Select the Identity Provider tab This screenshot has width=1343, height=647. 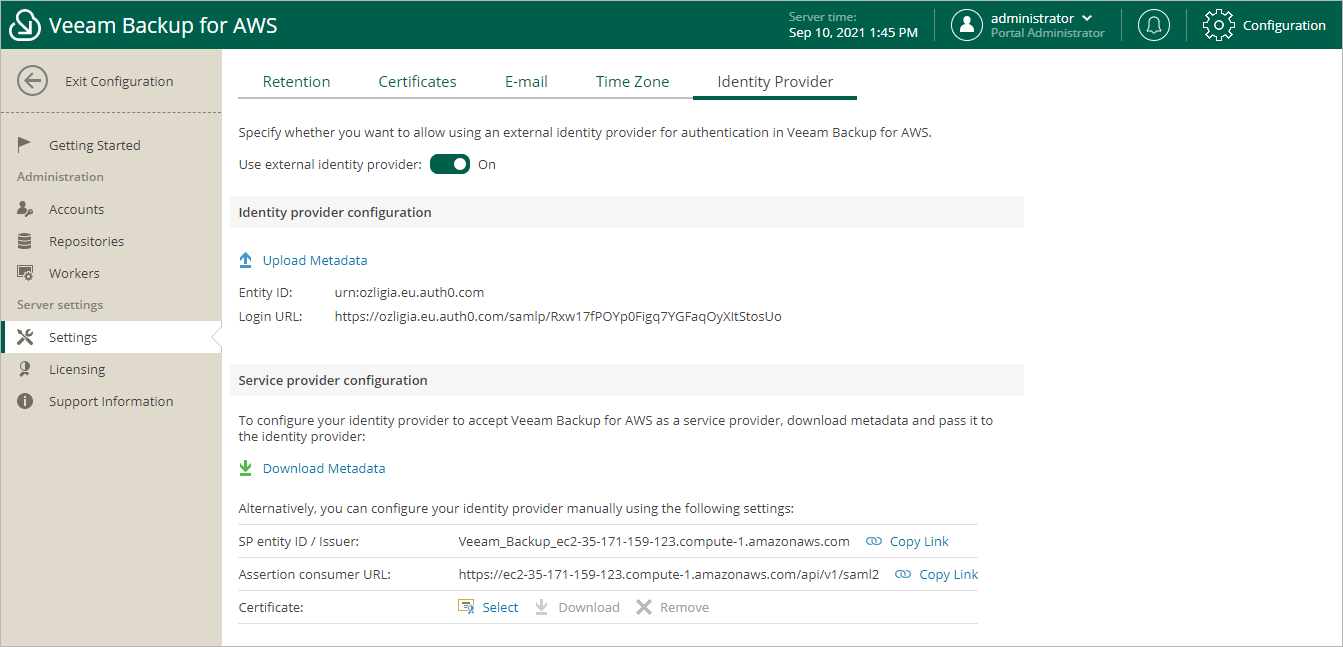point(775,82)
